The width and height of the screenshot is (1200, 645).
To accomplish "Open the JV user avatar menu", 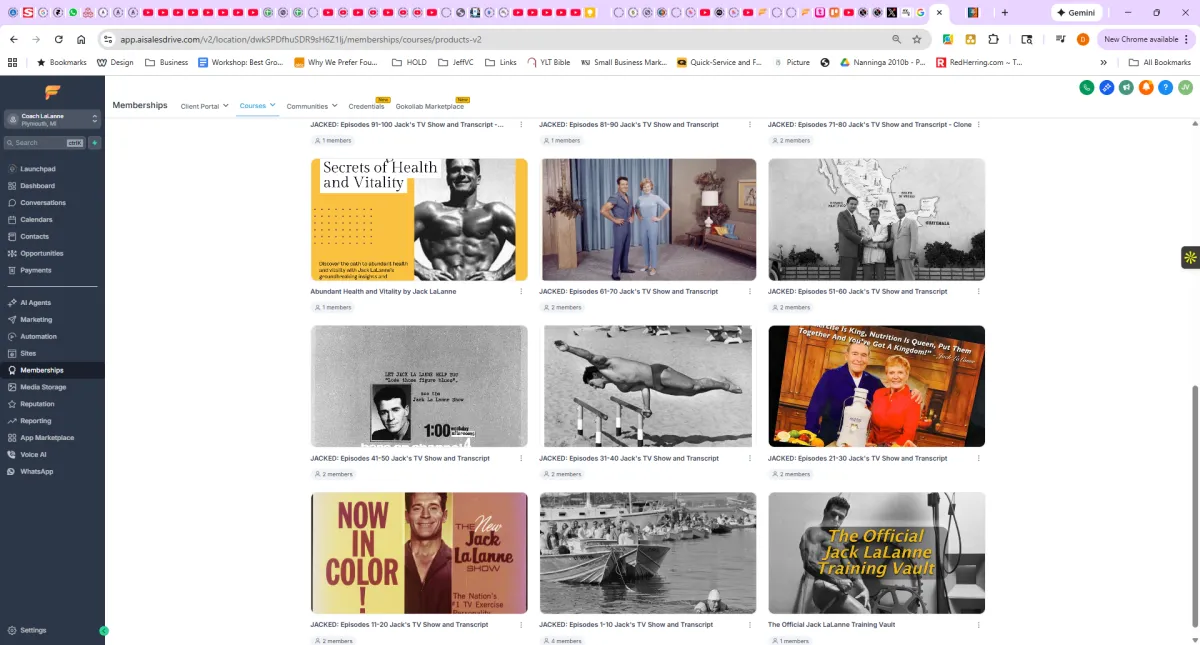I will [1185, 87].
